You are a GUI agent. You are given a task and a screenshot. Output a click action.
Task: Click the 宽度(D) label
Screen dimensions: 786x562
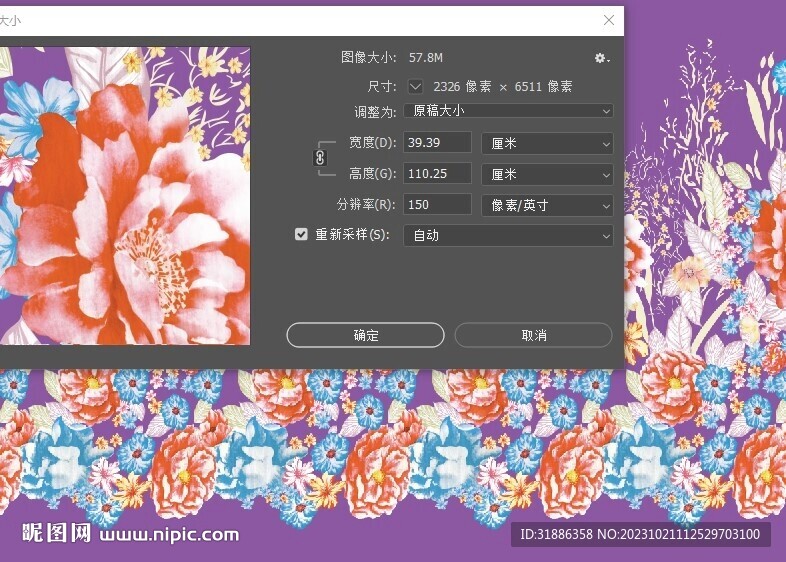[x=372, y=142]
